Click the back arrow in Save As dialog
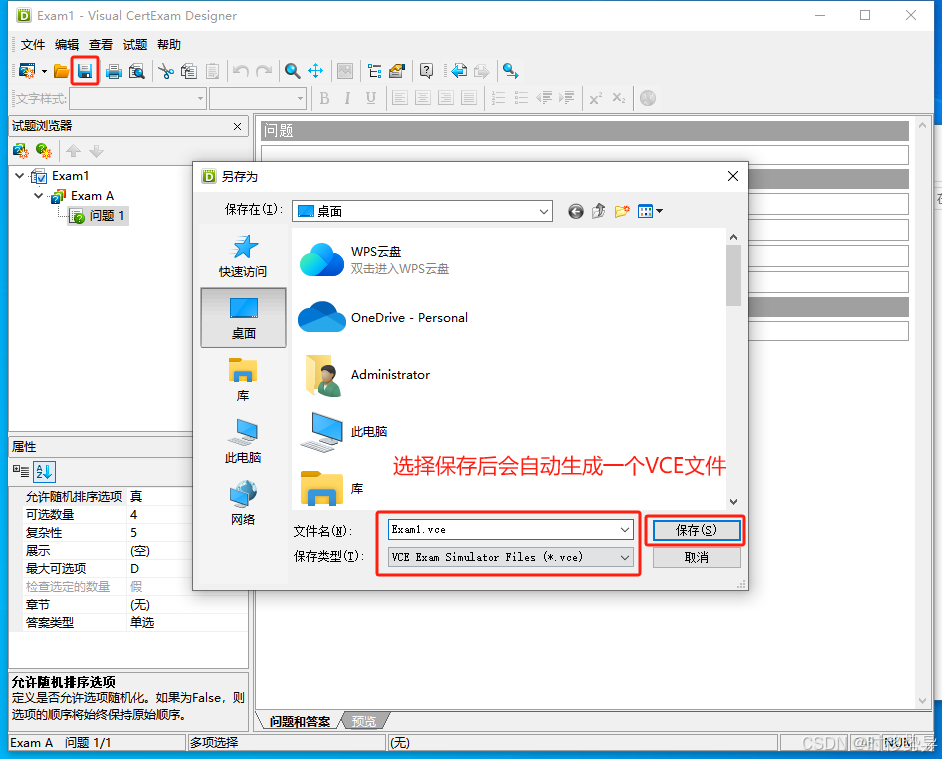Viewport: 942px width, 759px height. (576, 212)
